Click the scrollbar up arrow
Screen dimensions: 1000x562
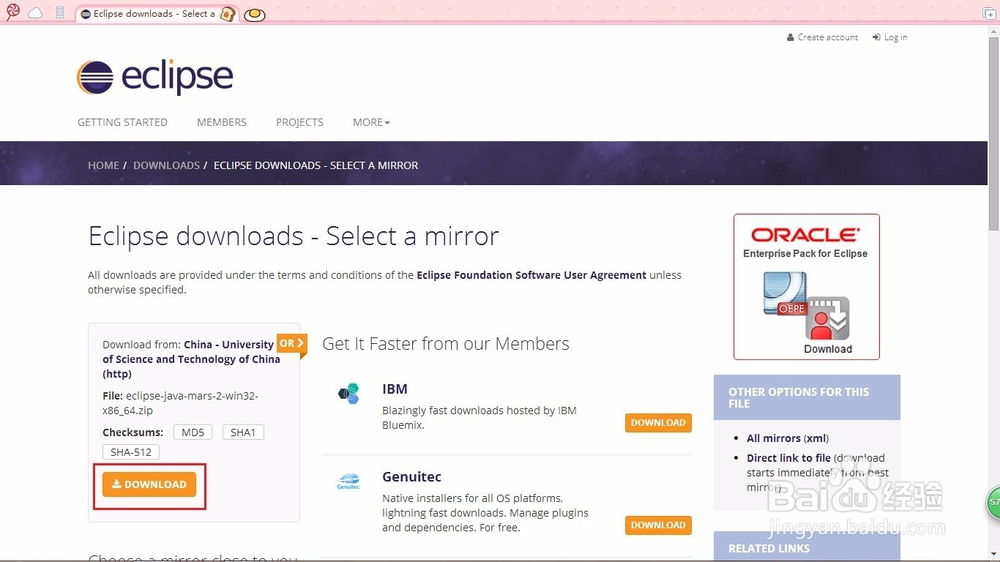(994, 31)
